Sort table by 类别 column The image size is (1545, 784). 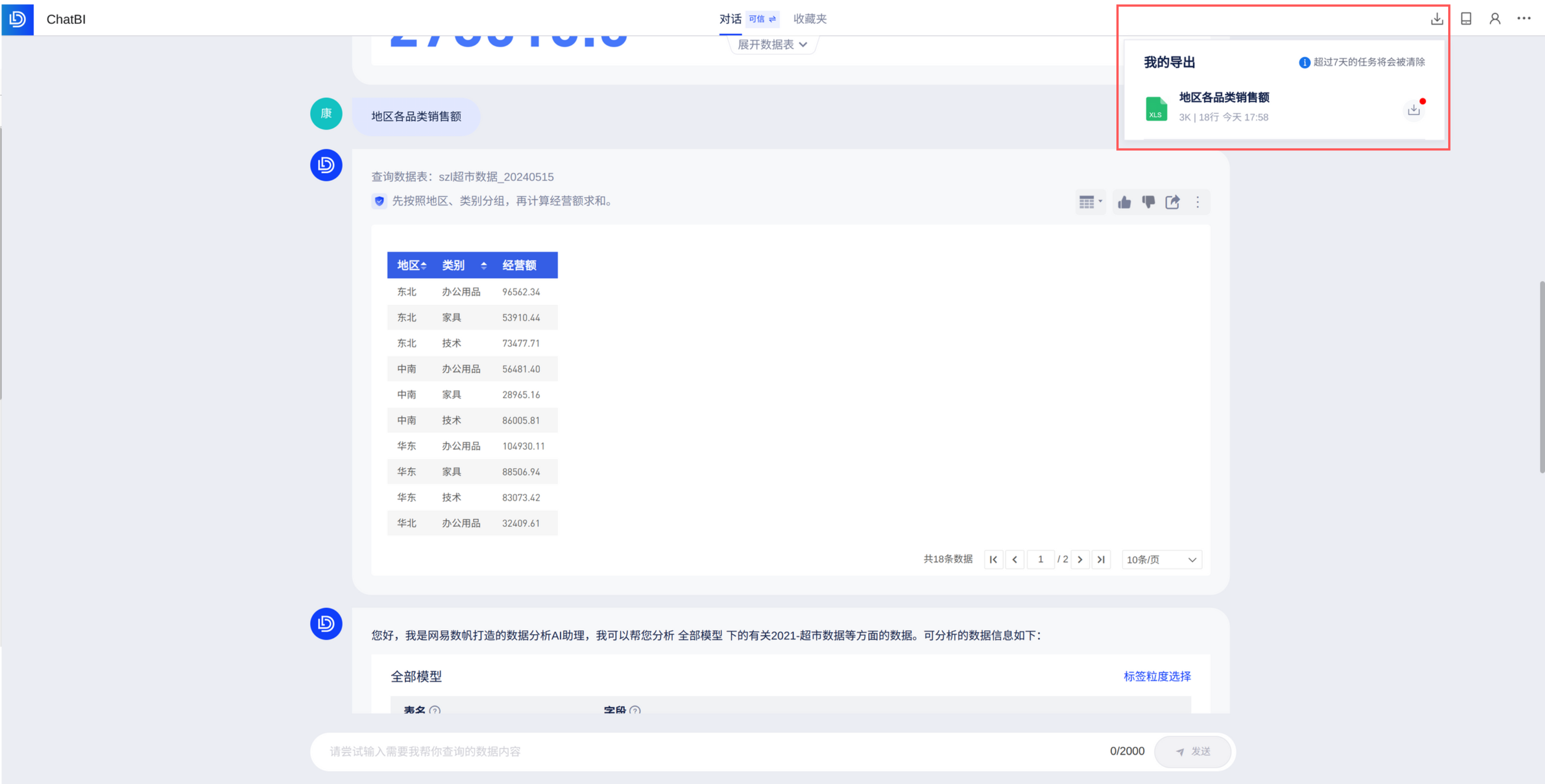click(x=483, y=265)
